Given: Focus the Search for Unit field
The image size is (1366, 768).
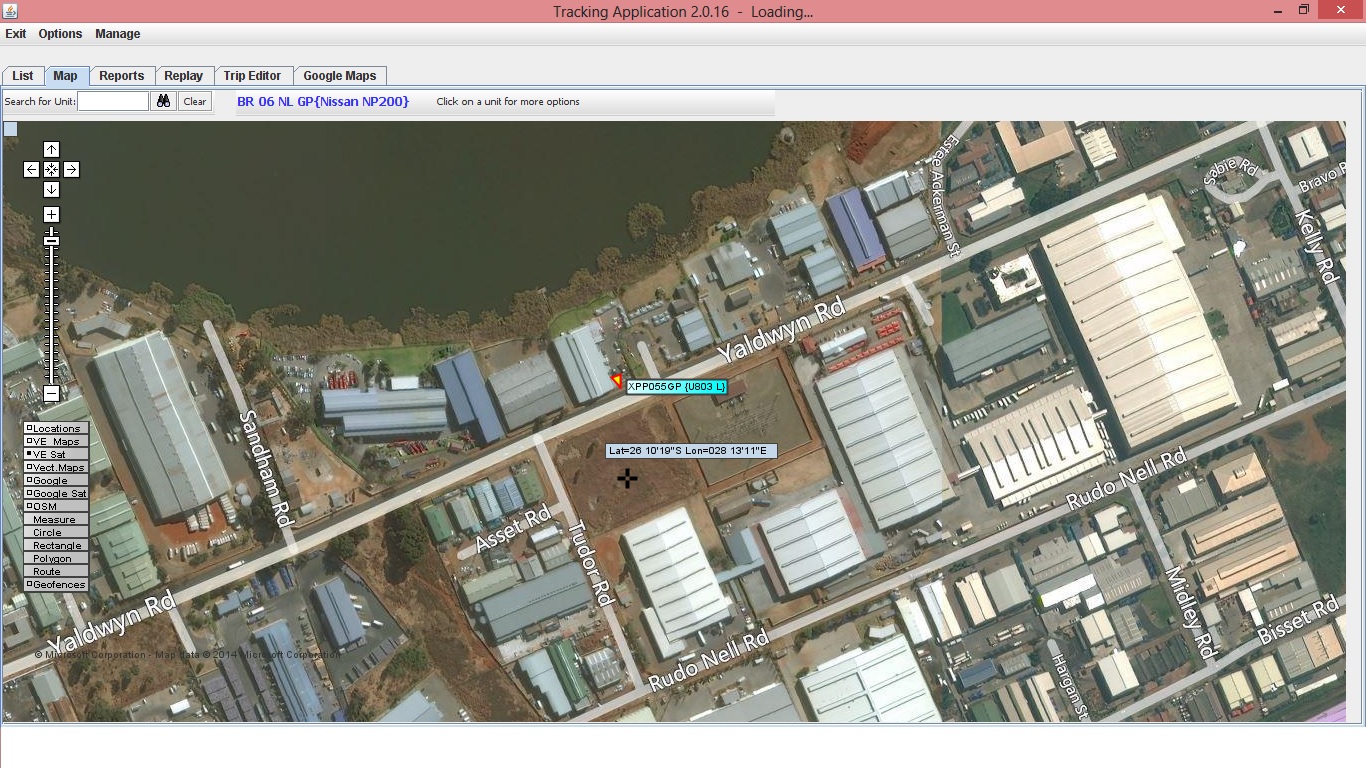Looking at the screenshot, I should (113, 101).
